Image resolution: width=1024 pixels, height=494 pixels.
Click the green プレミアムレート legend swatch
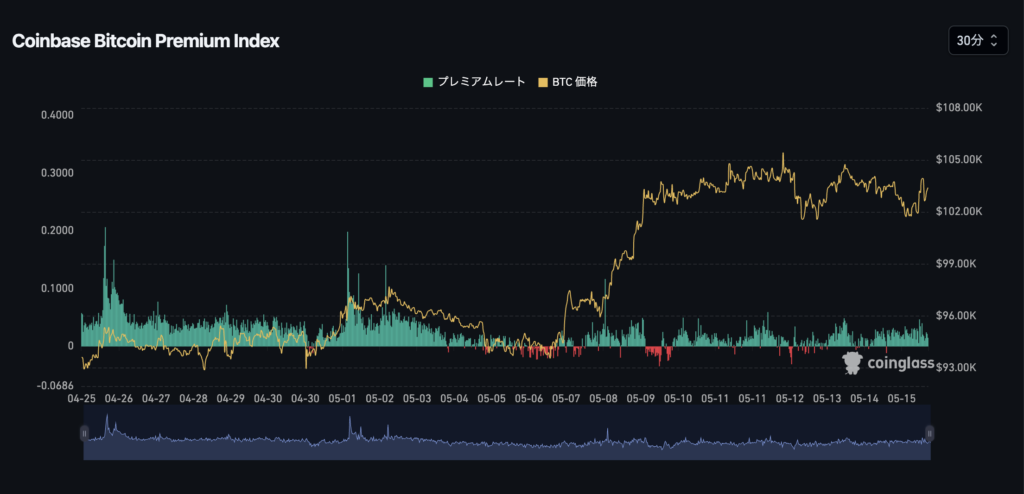coord(428,82)
